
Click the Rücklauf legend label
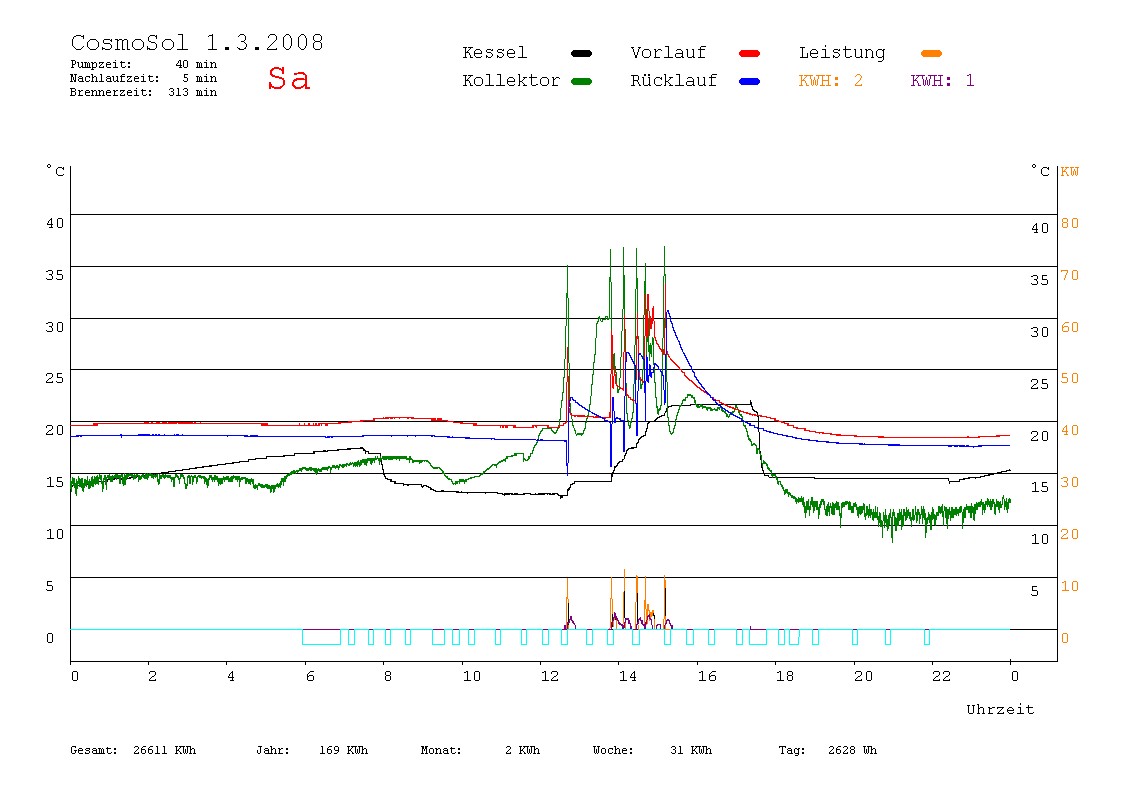click(674, 81)
